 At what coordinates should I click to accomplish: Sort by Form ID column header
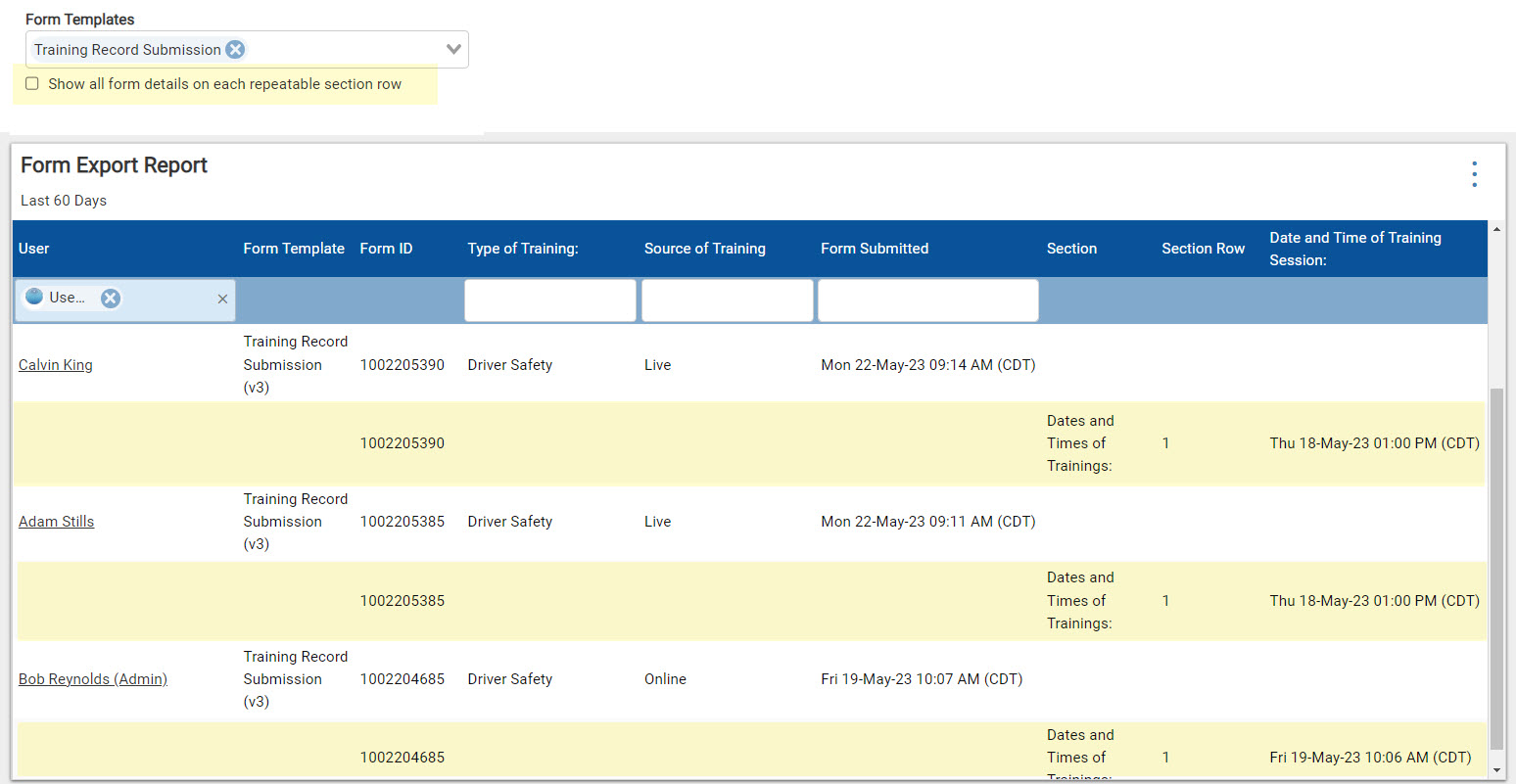pos(386,249)
